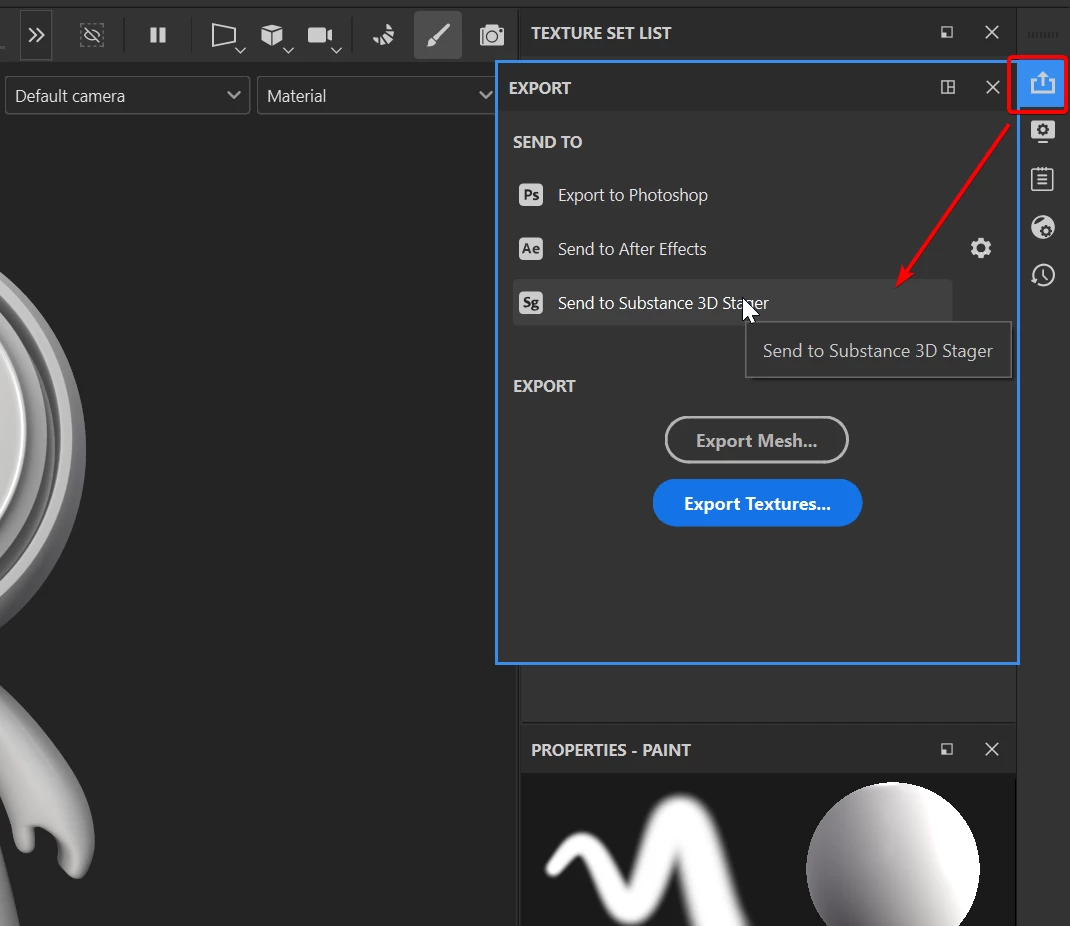Click the TEXTURE SET LIST panel title
Image resolution: width=1070 pixels, height=926 pixels.
tap(601, 33)
